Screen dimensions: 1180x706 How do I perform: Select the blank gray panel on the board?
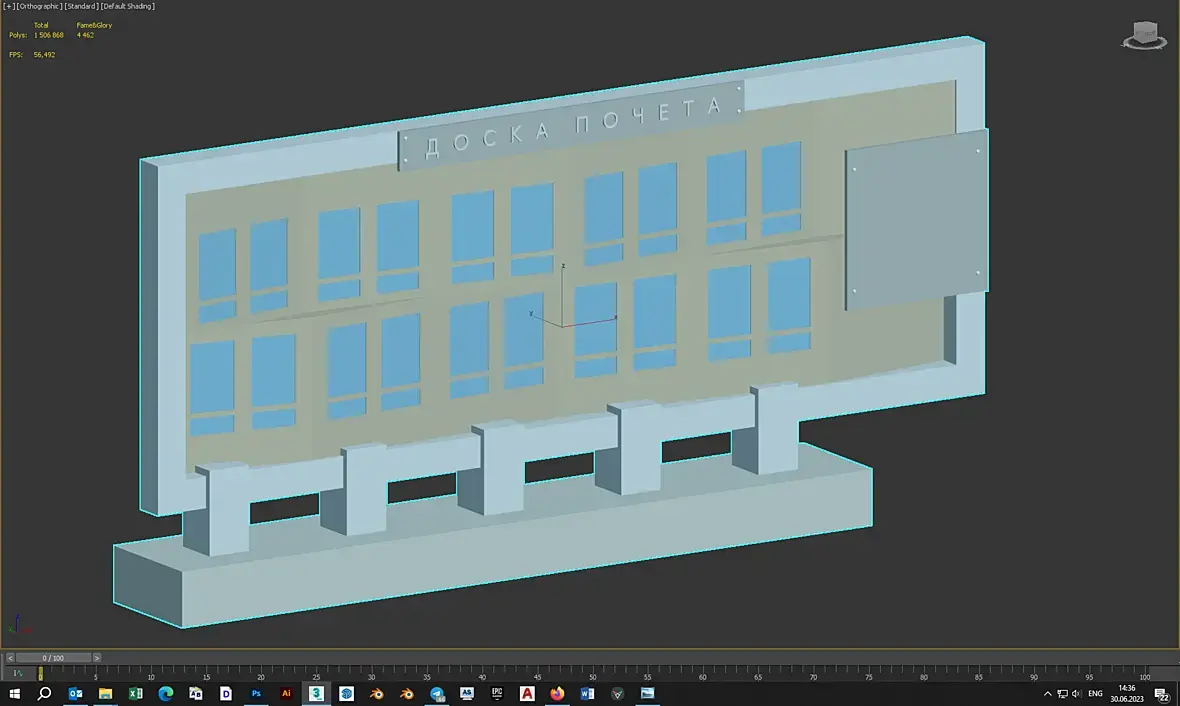point(917,220)
